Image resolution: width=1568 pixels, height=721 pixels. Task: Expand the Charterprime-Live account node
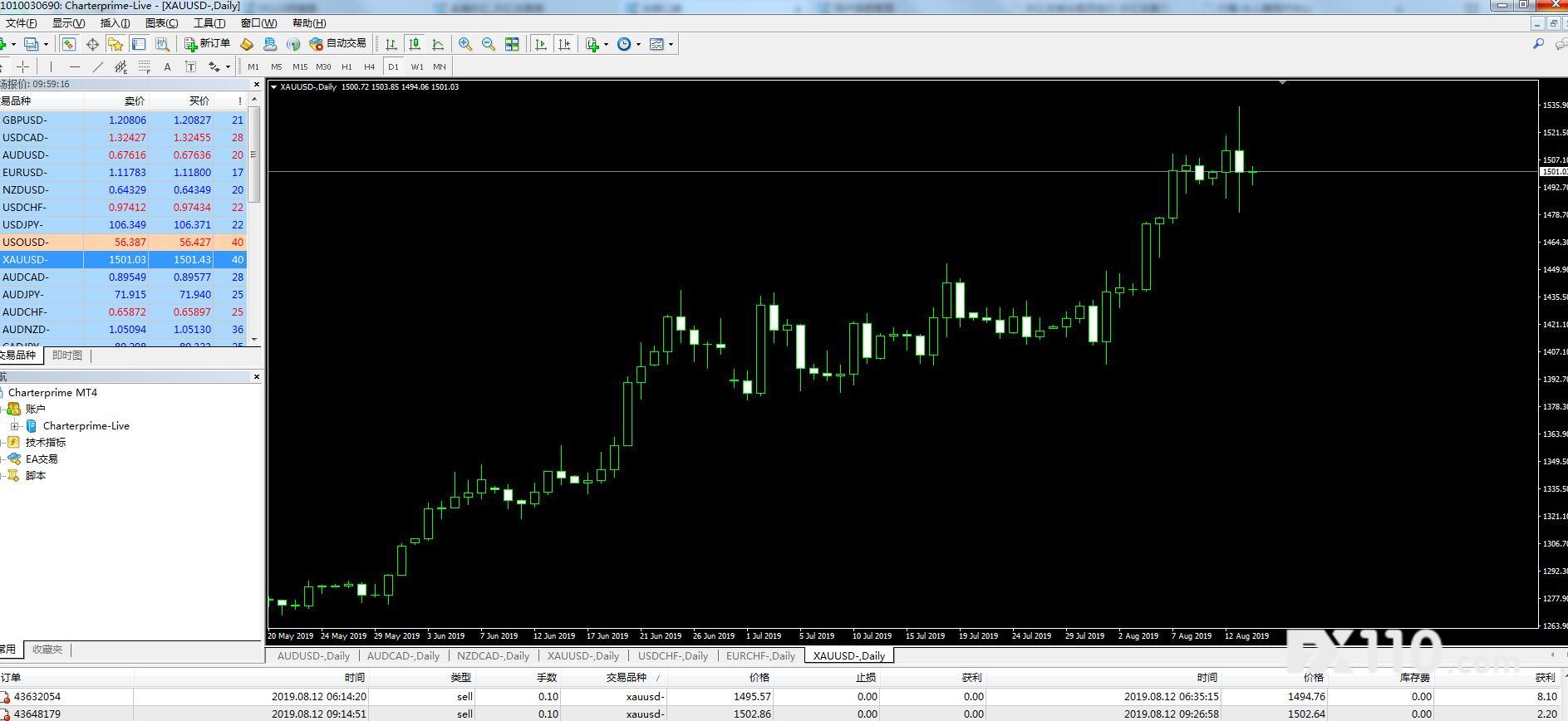[14, 426]
